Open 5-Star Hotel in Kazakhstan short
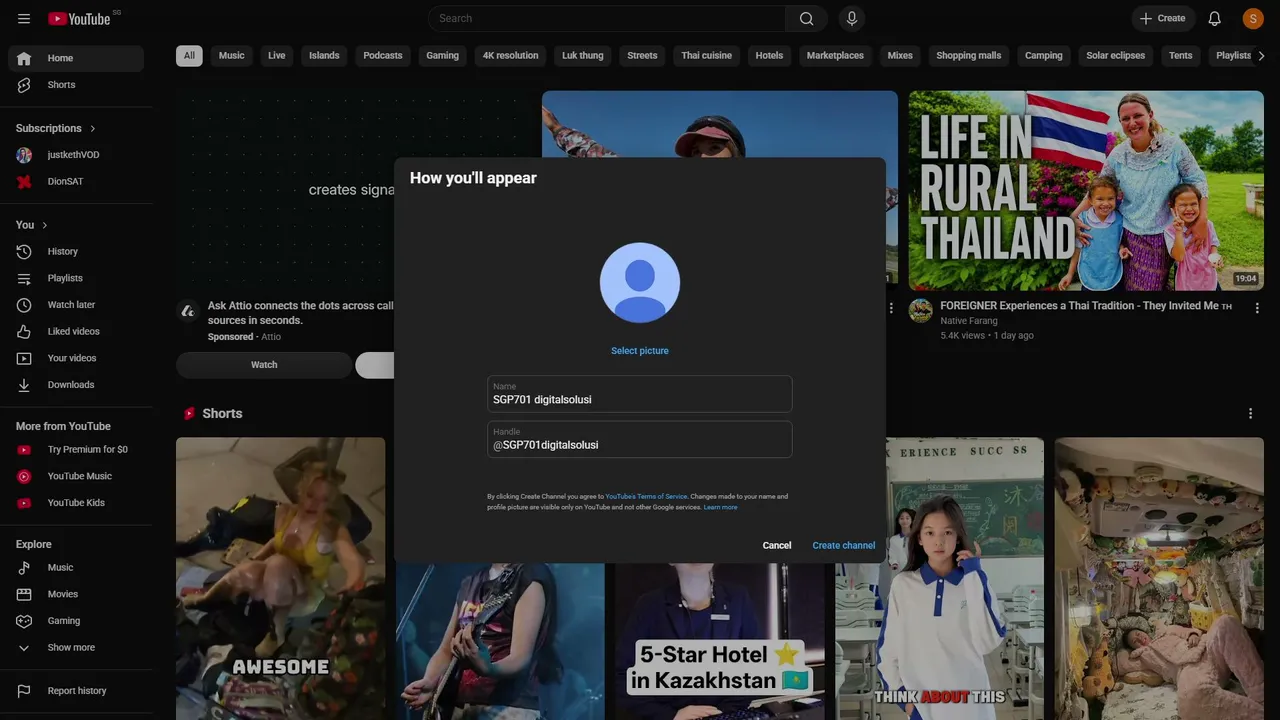This screenshot has width=1280, height=720. click(720, 640)
